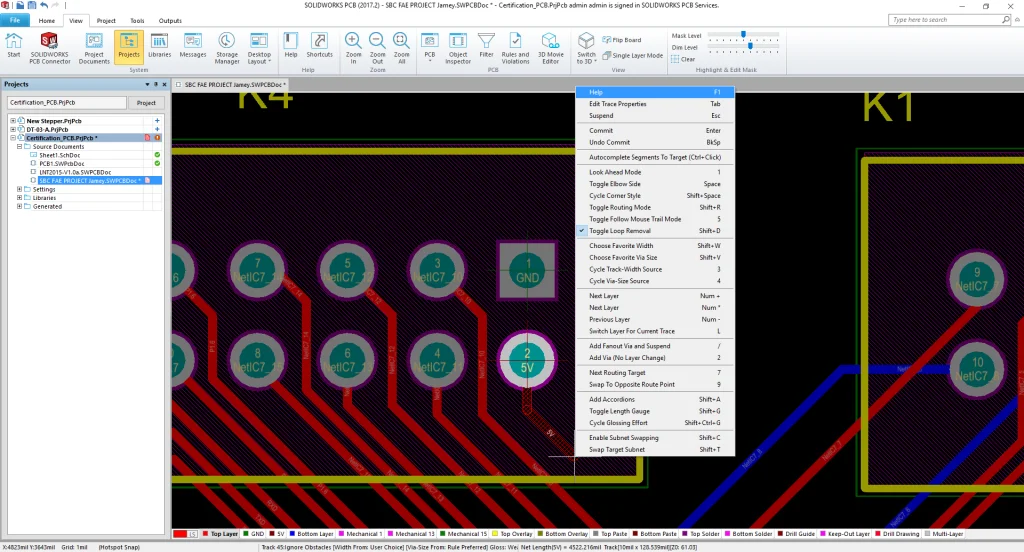This screenshot has height=552, width=1024.
Task: Expand the New Stepper.PrjPcb project
Action: 13,120
